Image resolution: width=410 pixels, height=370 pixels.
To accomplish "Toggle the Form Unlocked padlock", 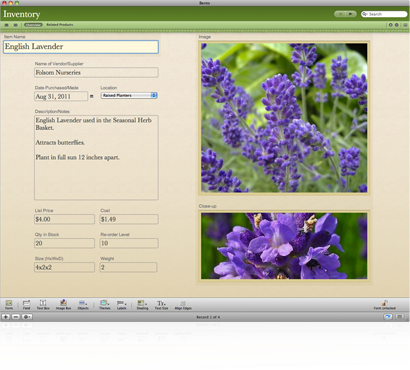I will (385, 305).
